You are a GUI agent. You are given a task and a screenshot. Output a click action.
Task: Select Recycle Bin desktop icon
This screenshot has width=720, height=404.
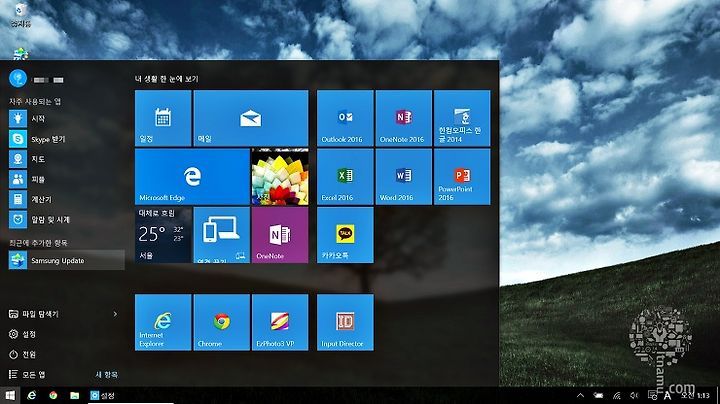click(20, 15)
